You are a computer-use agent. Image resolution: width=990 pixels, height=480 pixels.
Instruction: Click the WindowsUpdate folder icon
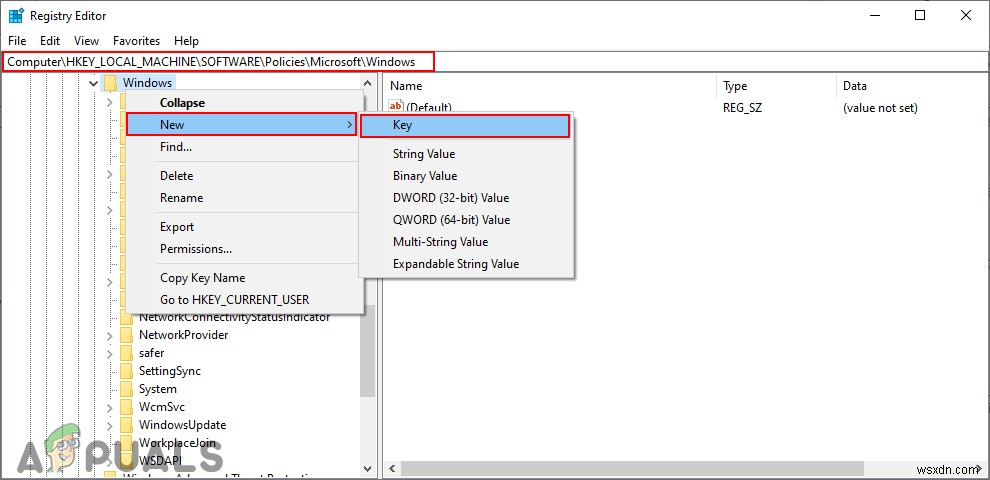[126, 425]
